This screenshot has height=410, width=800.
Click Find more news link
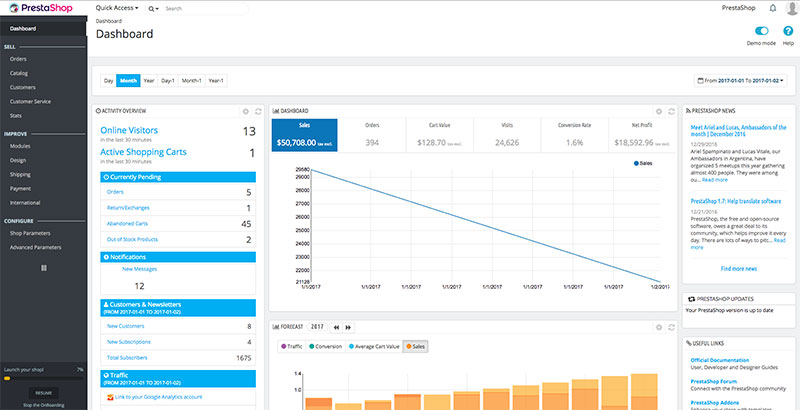[x=739, y=269]
